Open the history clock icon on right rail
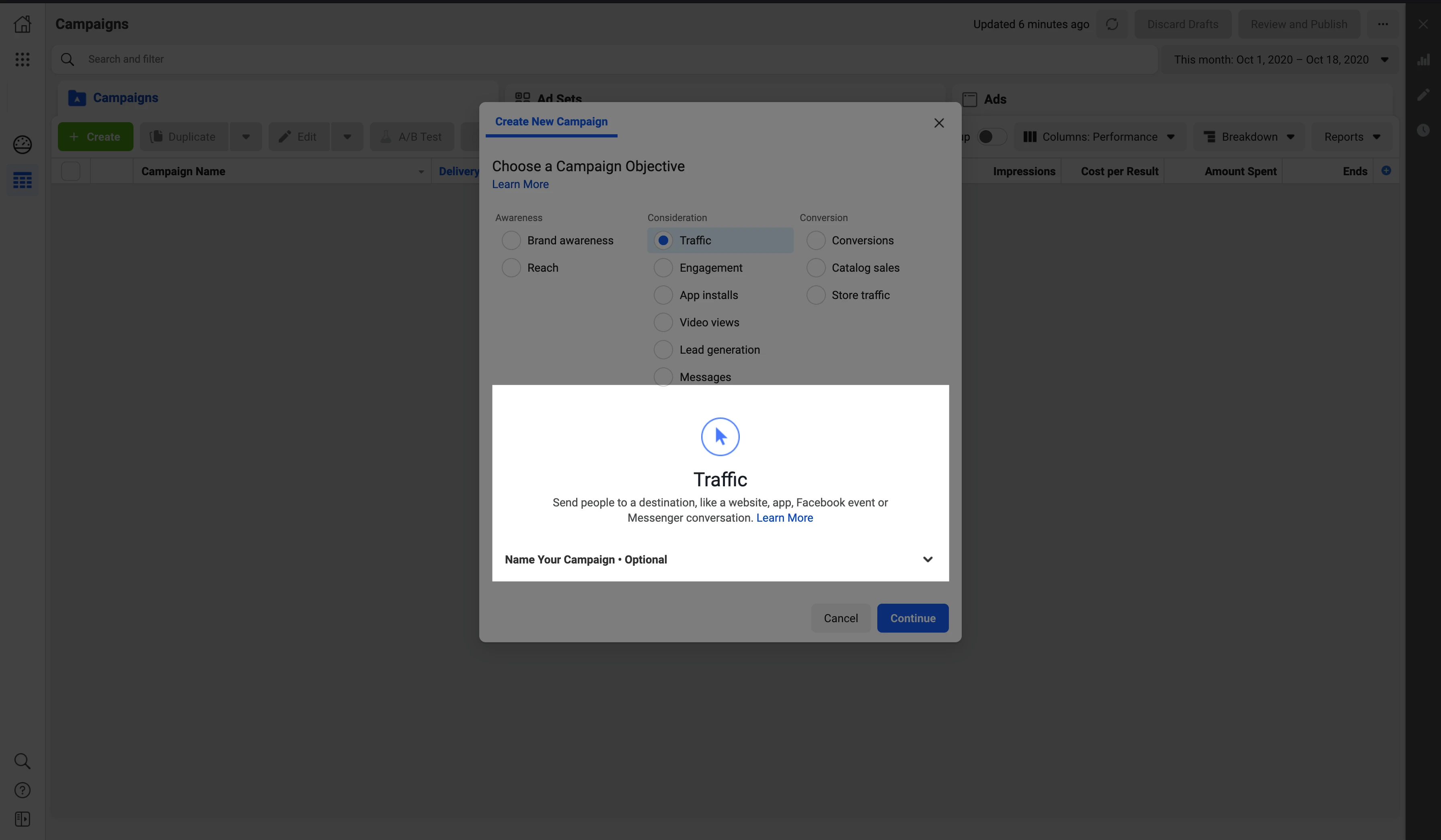This screenshot has width=1441, height=840. (1423, 130)
